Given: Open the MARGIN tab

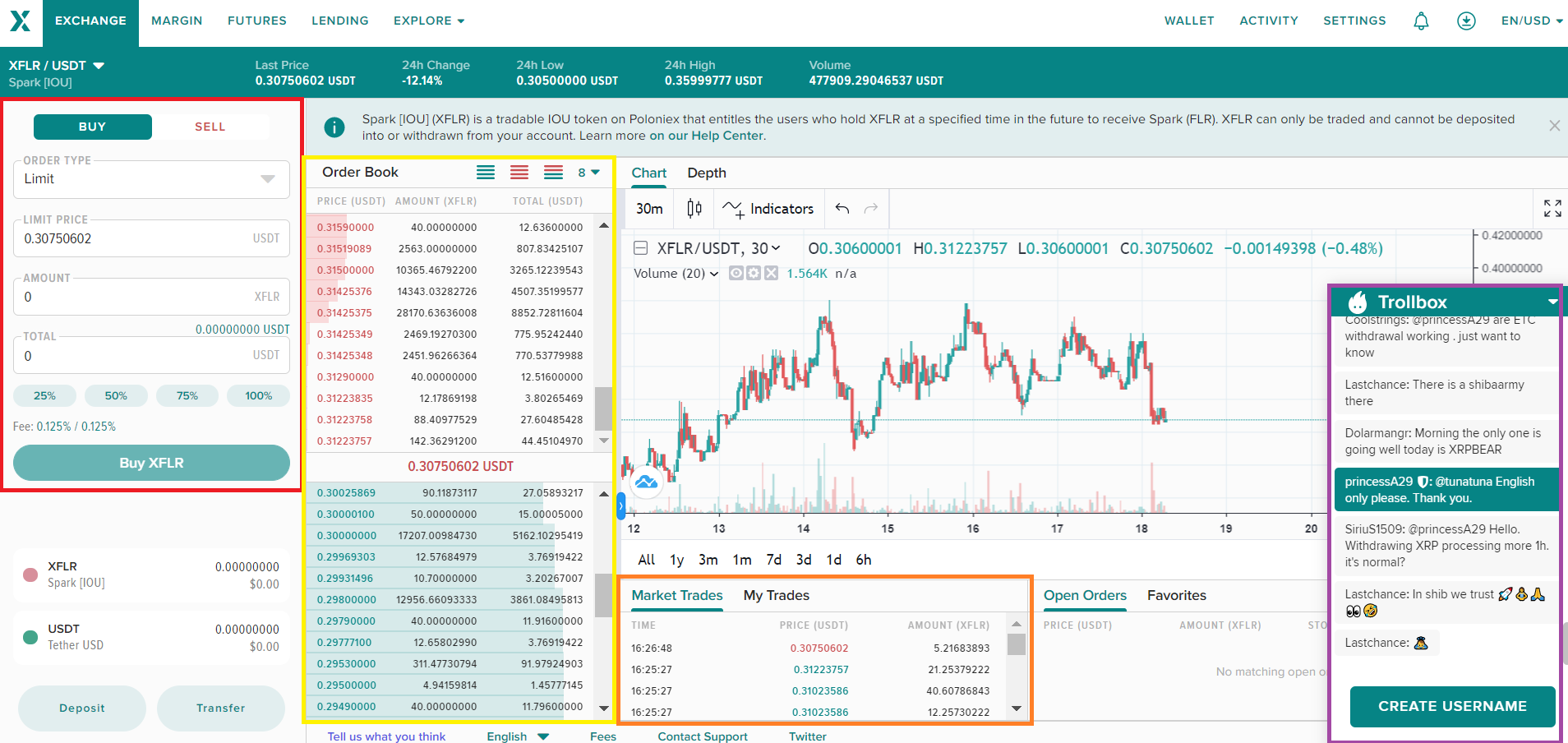Looking at the screenshot, I should point(177,21).
